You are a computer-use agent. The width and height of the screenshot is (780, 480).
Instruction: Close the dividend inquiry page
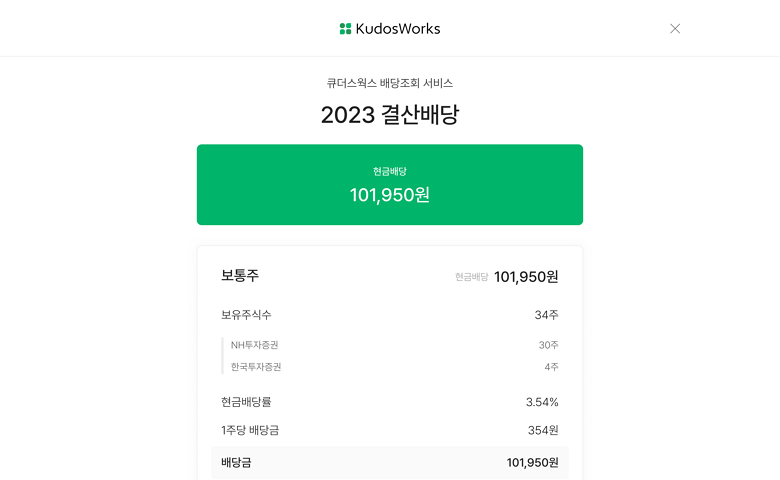point(675,29)
